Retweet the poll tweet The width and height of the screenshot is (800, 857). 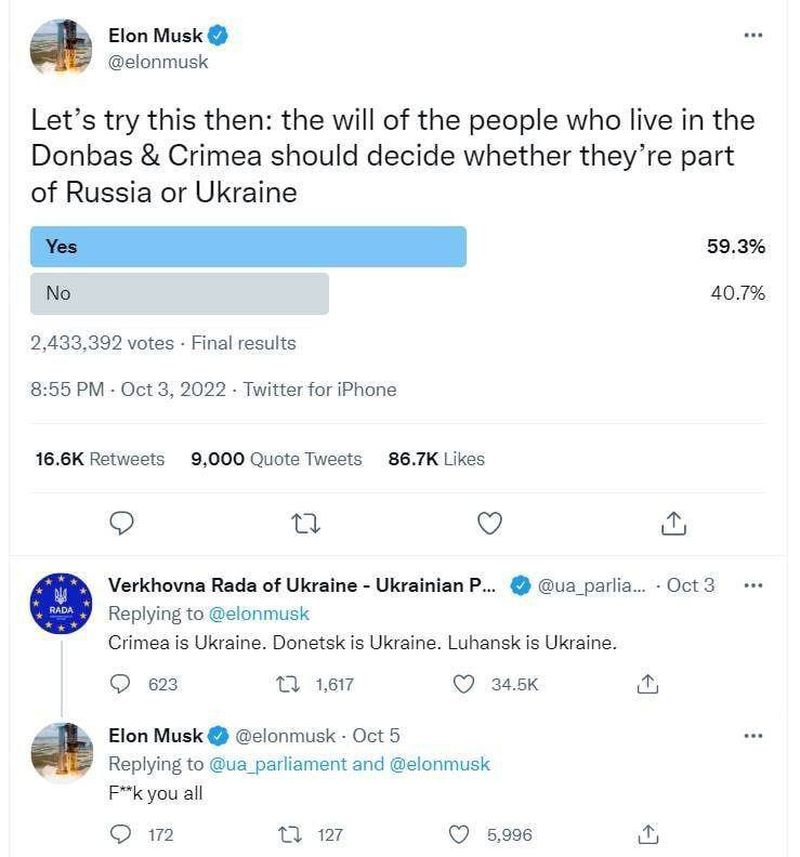click(305, 522)
